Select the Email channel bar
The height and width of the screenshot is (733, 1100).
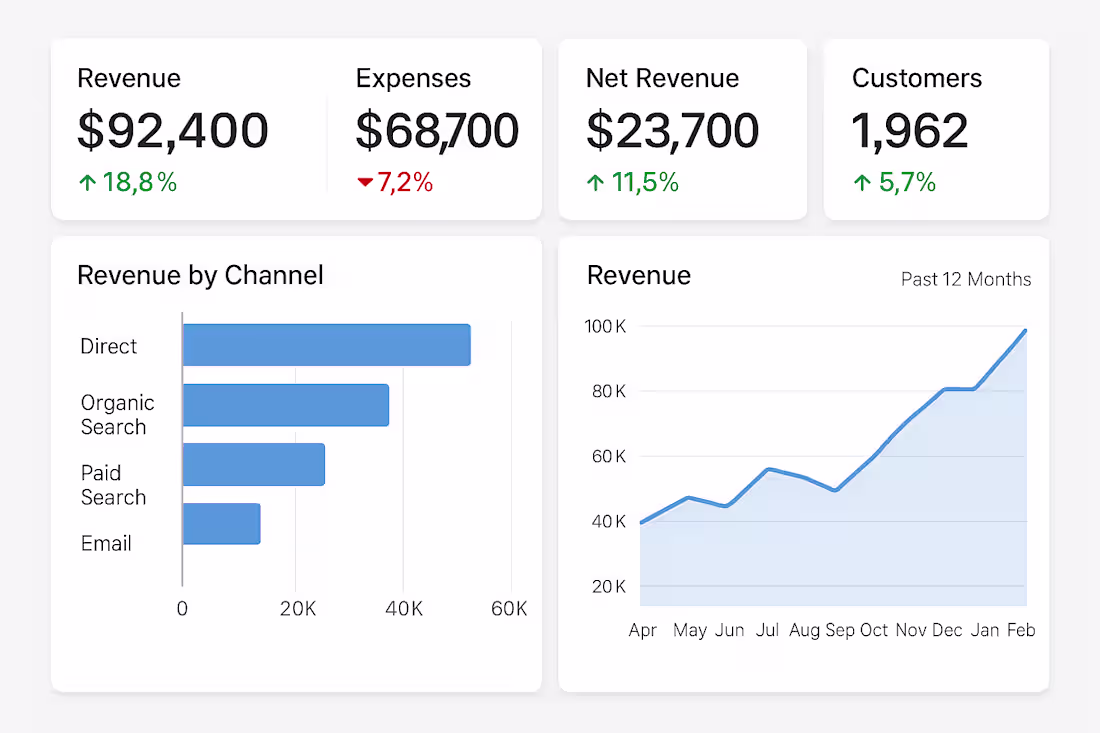click(221, 523)
